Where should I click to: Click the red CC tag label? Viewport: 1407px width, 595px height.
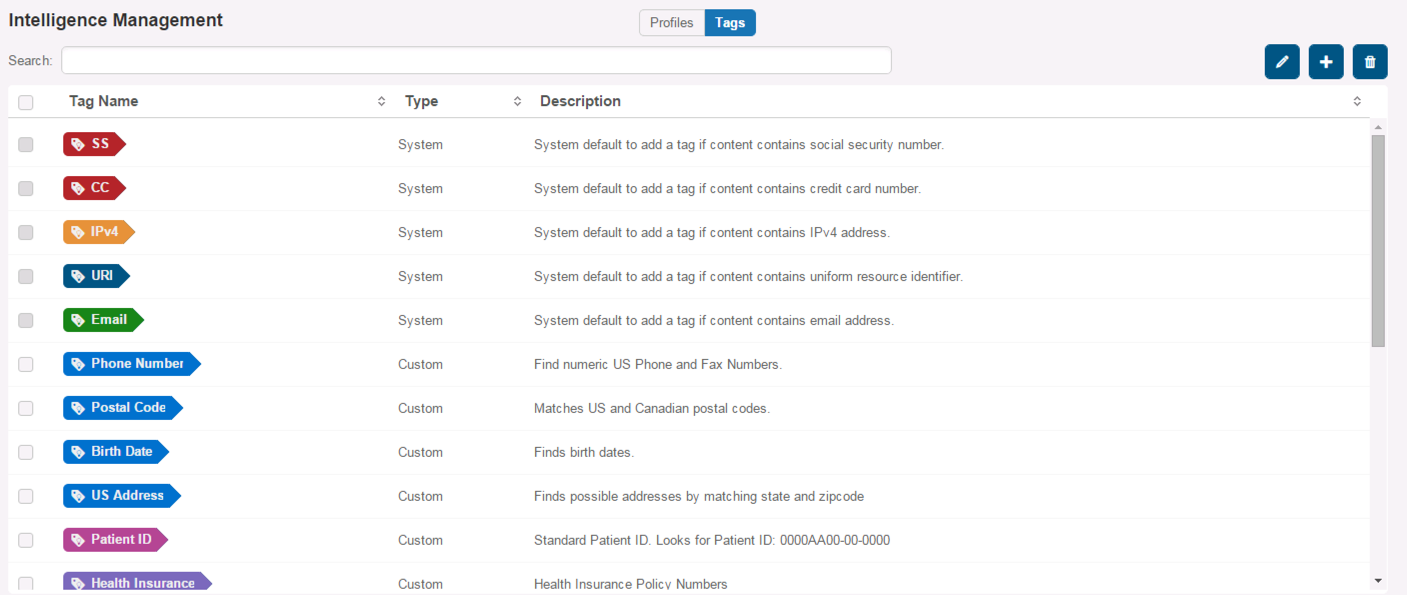94,188
